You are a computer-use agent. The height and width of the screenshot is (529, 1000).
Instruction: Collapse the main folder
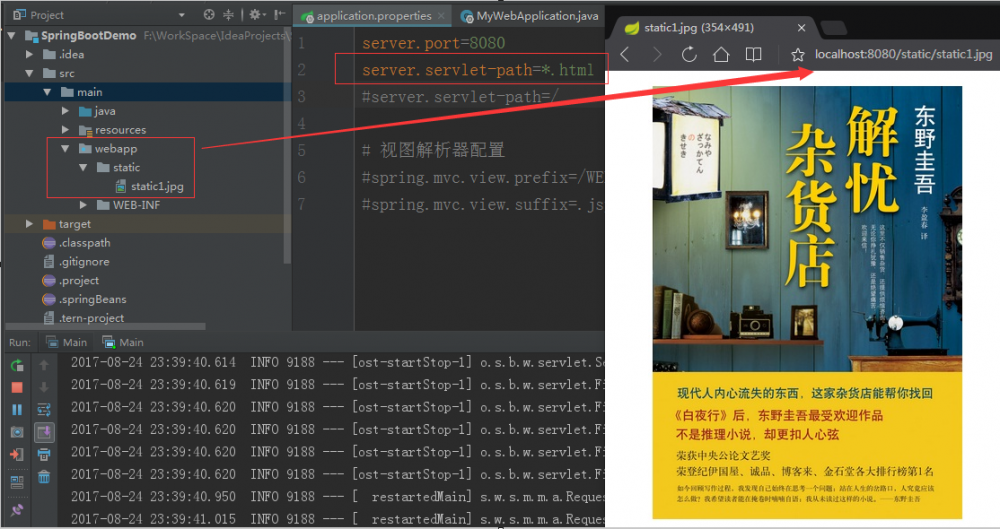point(47,92)
